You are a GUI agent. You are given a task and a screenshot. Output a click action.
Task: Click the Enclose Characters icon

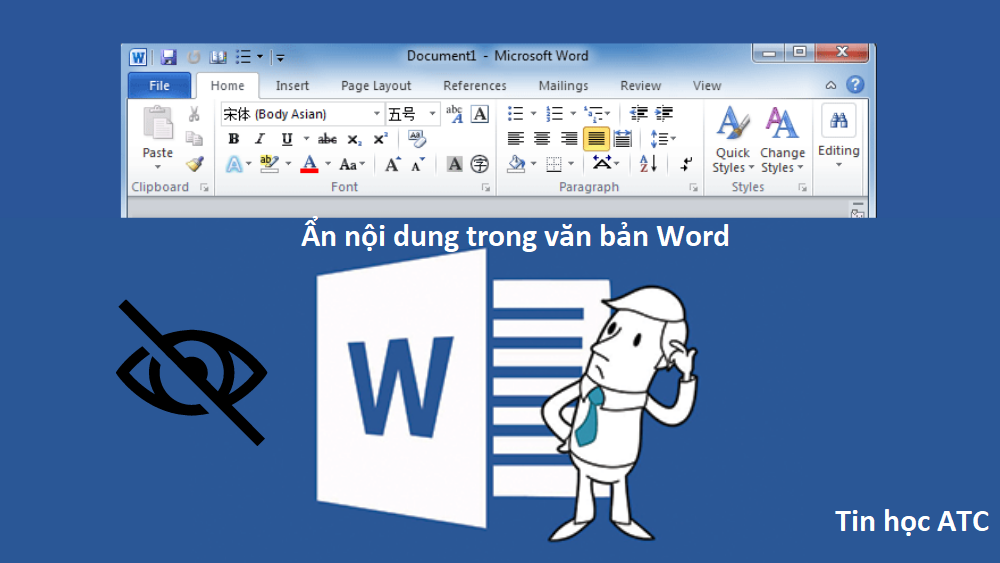pyautogui.click(x=480, y=165)
